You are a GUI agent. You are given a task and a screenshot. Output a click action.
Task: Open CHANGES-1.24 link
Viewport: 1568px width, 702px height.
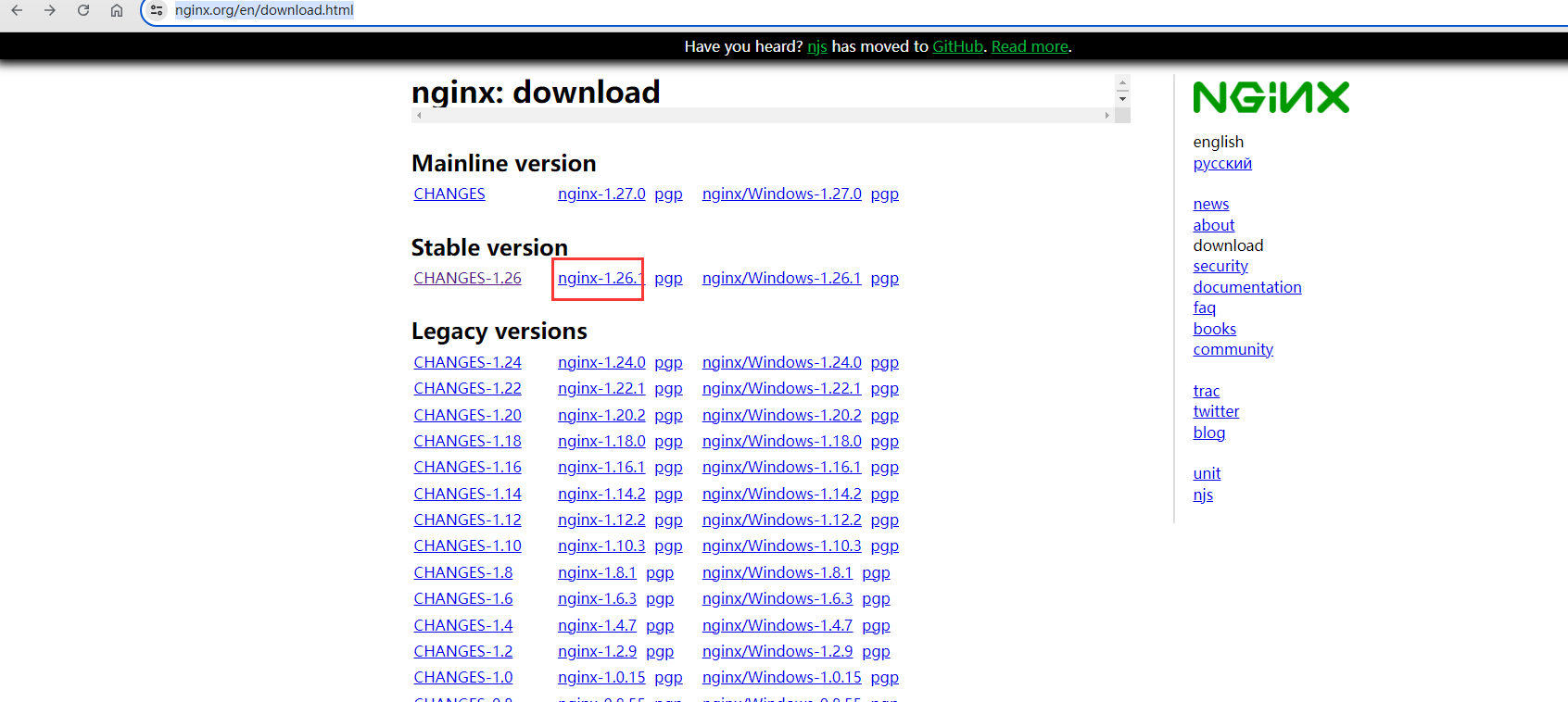pyautogui.click(x=467, y=362)
